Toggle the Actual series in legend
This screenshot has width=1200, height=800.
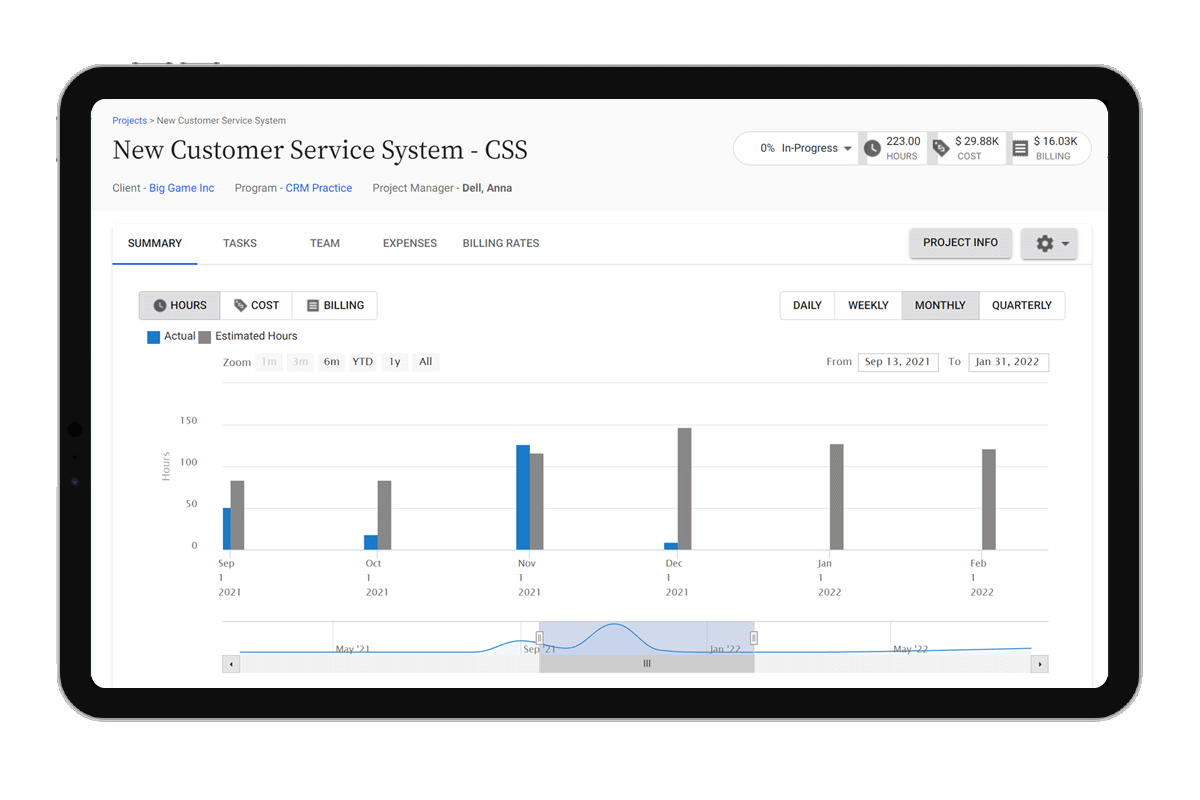tap(171, 337)
